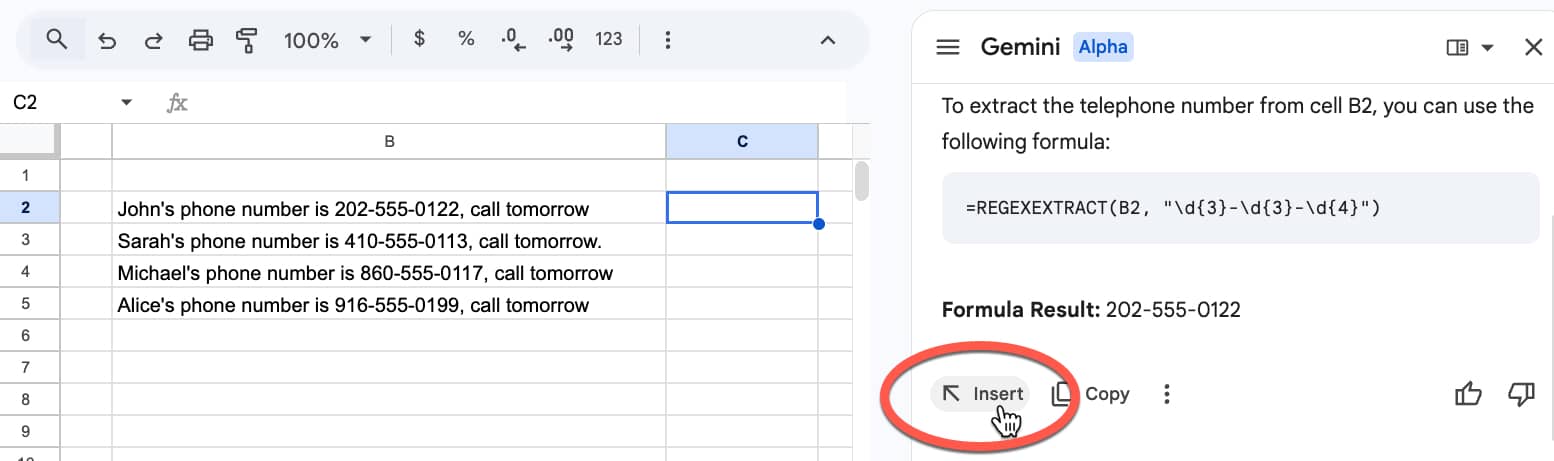Screen dimensions: 1554x461
Task: Insert the Gemini formula into the sheet
Action: [x=983, y=394]
